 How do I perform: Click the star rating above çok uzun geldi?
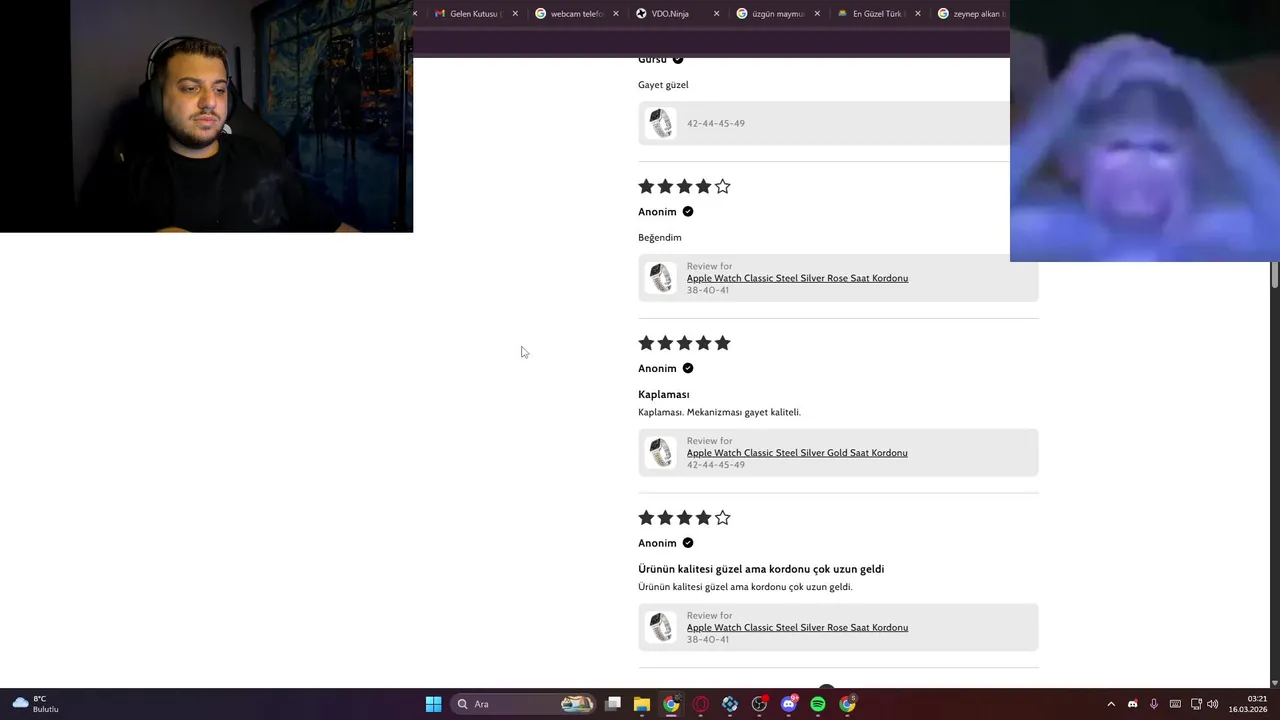684,518
